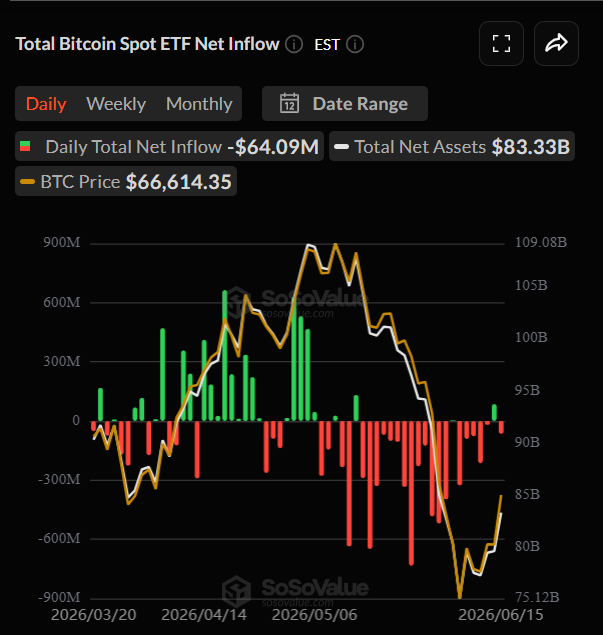This screenshot has width=603, height=635.
Task: Click the EST timezone label
Action: (327, 45)
